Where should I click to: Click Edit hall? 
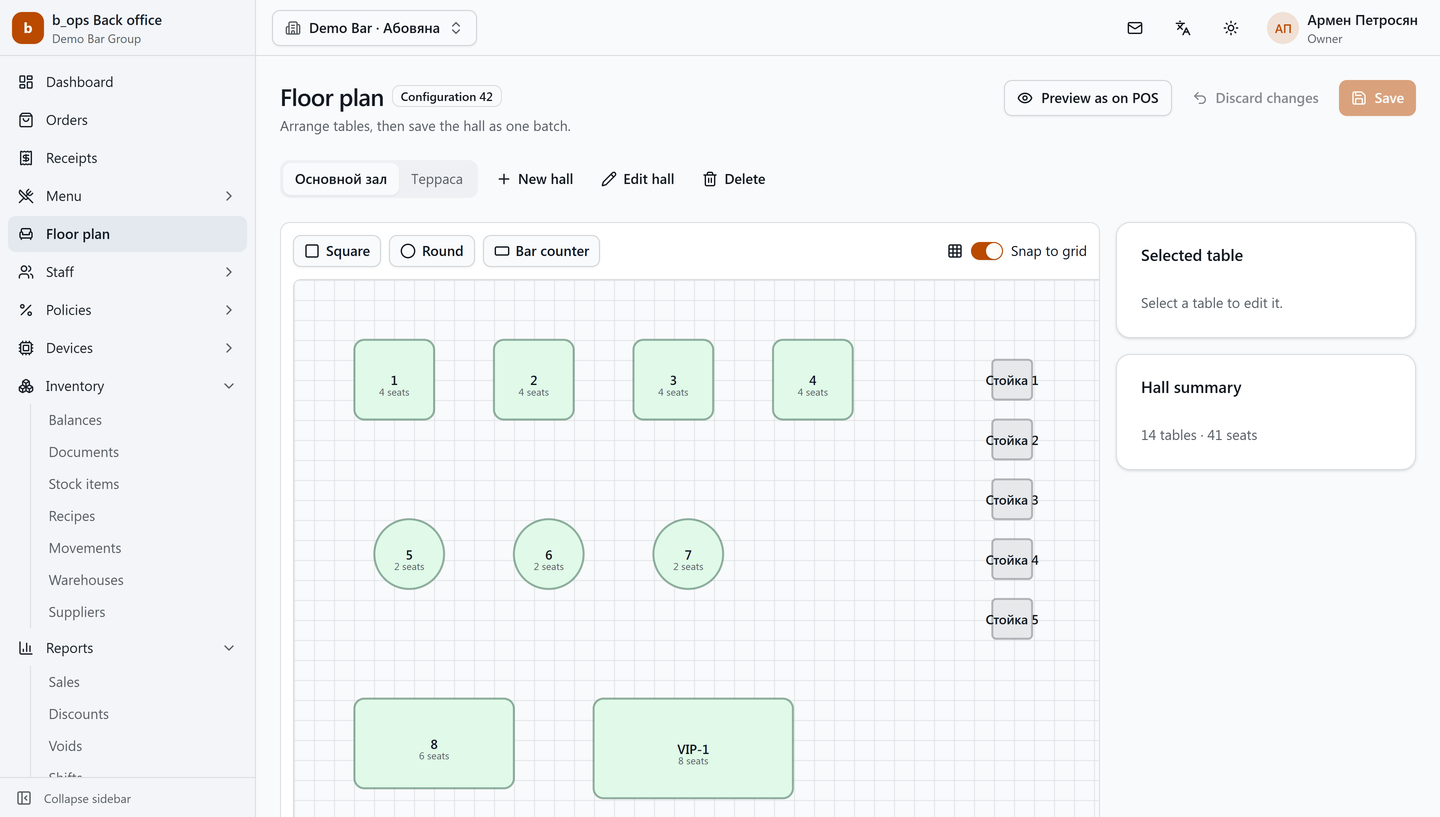coord(638,179)
